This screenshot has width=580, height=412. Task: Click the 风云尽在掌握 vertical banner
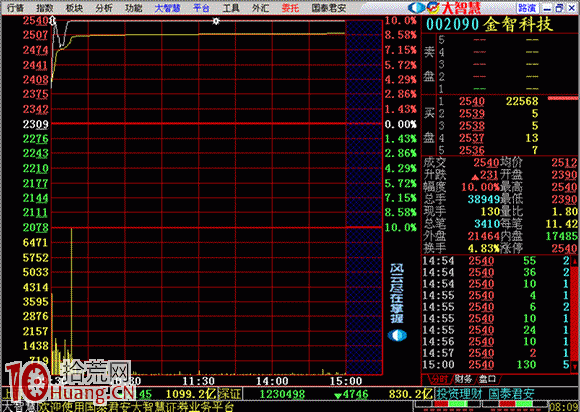point(397,293)
